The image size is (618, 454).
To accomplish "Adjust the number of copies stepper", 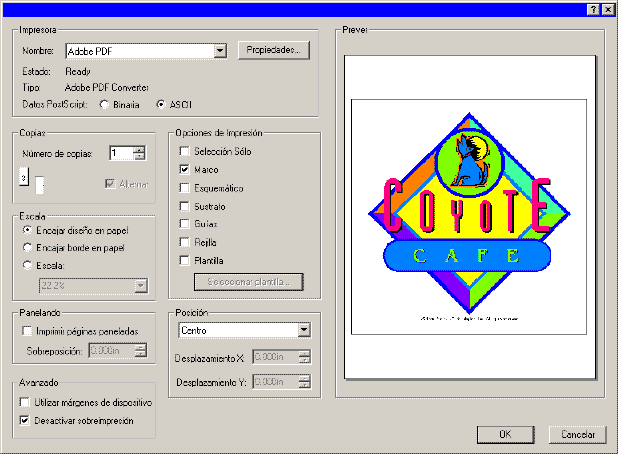I will (139, 153).
